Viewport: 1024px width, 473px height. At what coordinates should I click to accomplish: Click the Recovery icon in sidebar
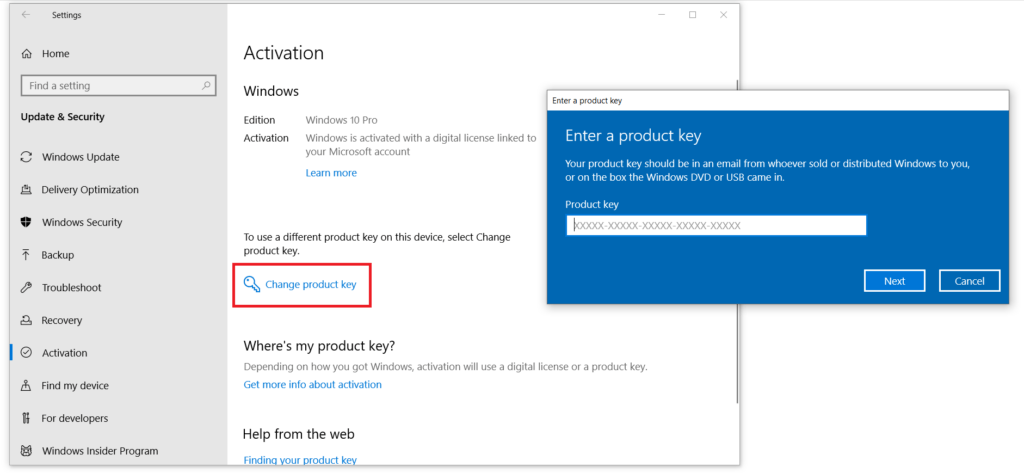[27, 320]
